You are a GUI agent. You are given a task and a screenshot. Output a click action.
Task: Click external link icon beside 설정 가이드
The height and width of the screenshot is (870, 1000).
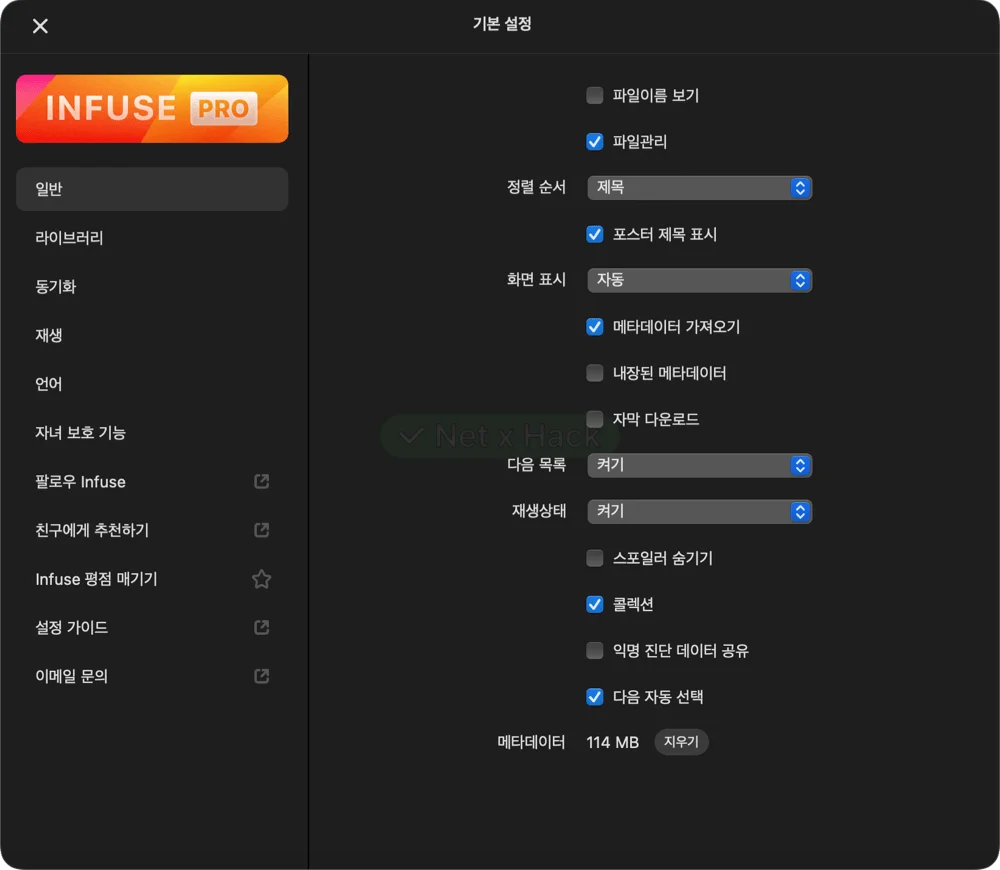point(261,627)
